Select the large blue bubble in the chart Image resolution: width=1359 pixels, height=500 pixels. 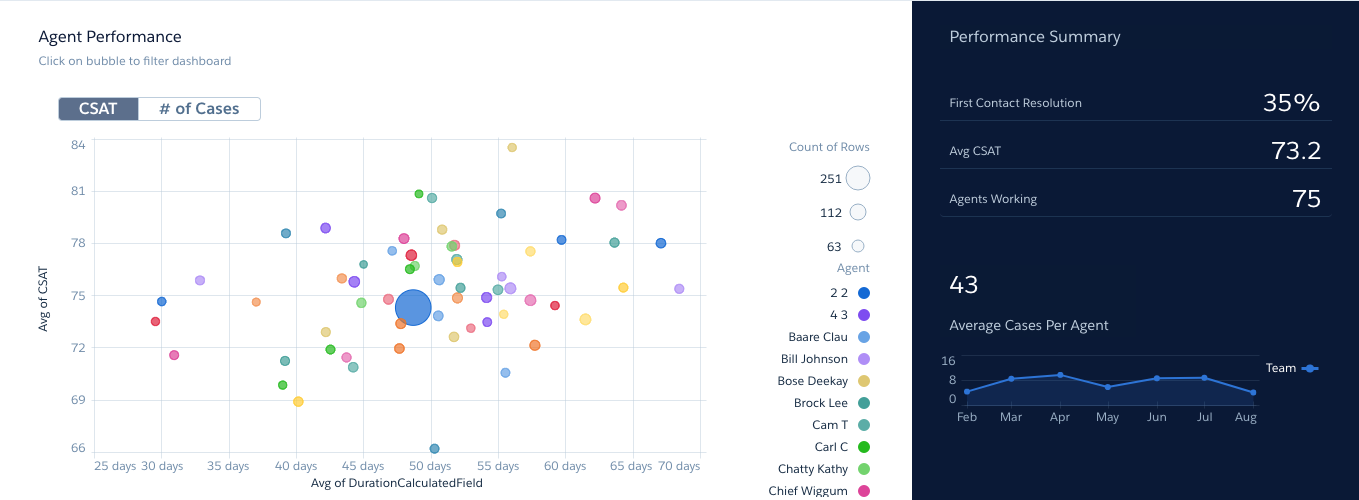(x=413, y=308)
